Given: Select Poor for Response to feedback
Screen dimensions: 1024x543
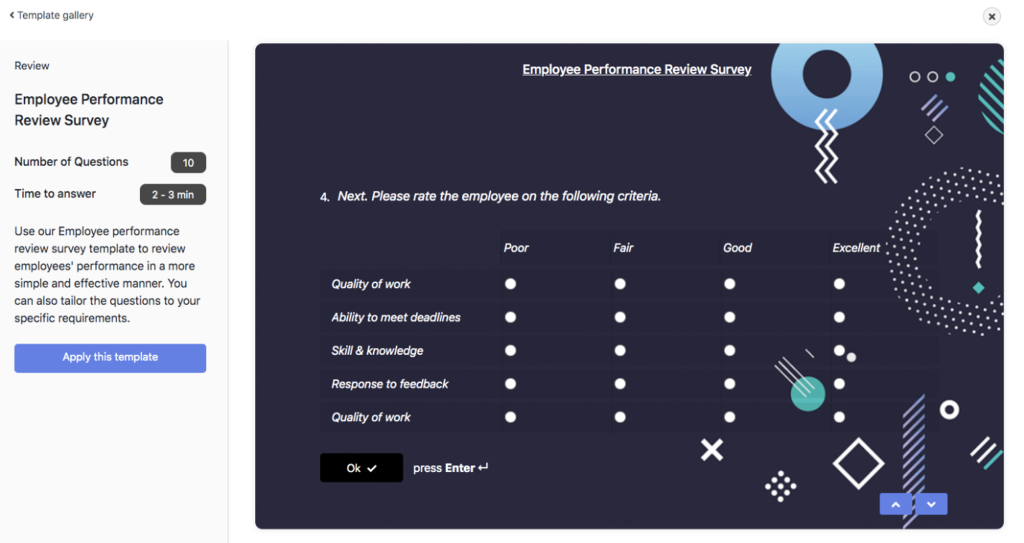Looking at the screenshot, I should (511, 384).
